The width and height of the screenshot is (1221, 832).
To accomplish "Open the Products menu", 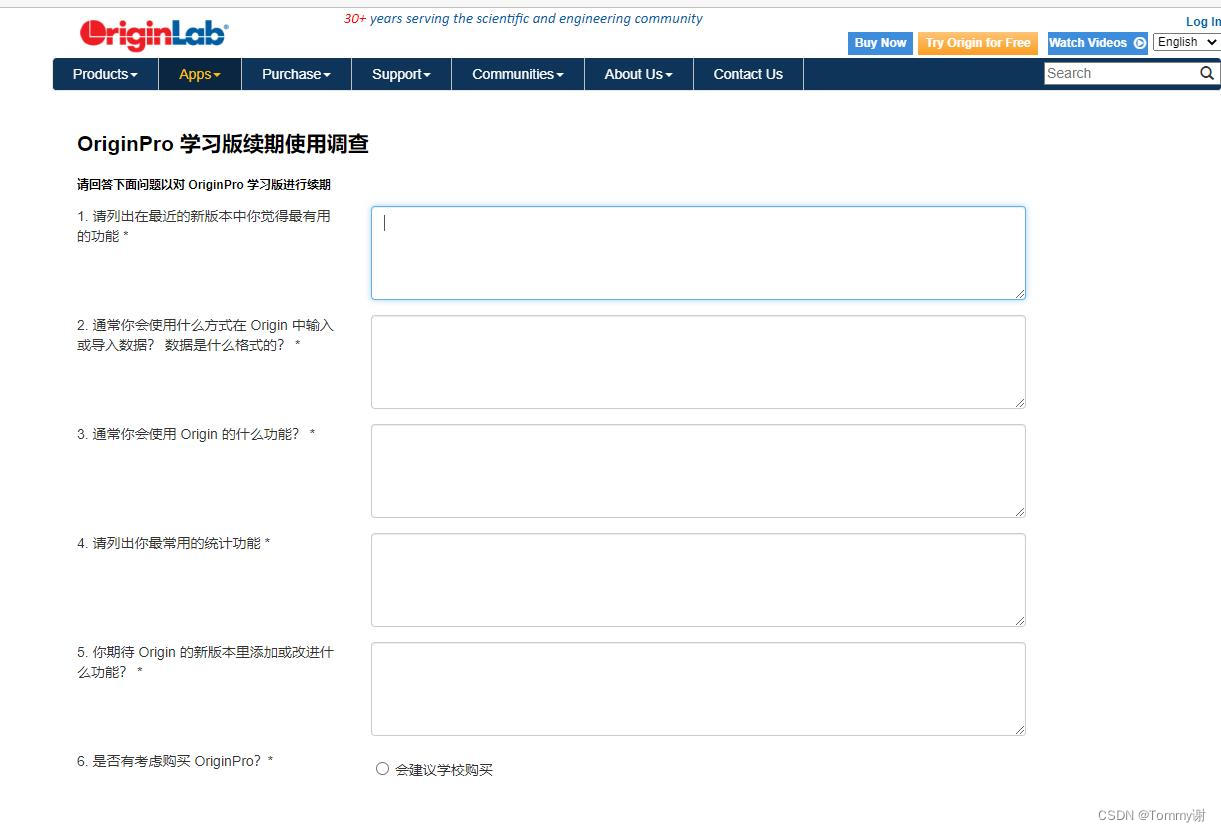I will click(x=105, y=74).
